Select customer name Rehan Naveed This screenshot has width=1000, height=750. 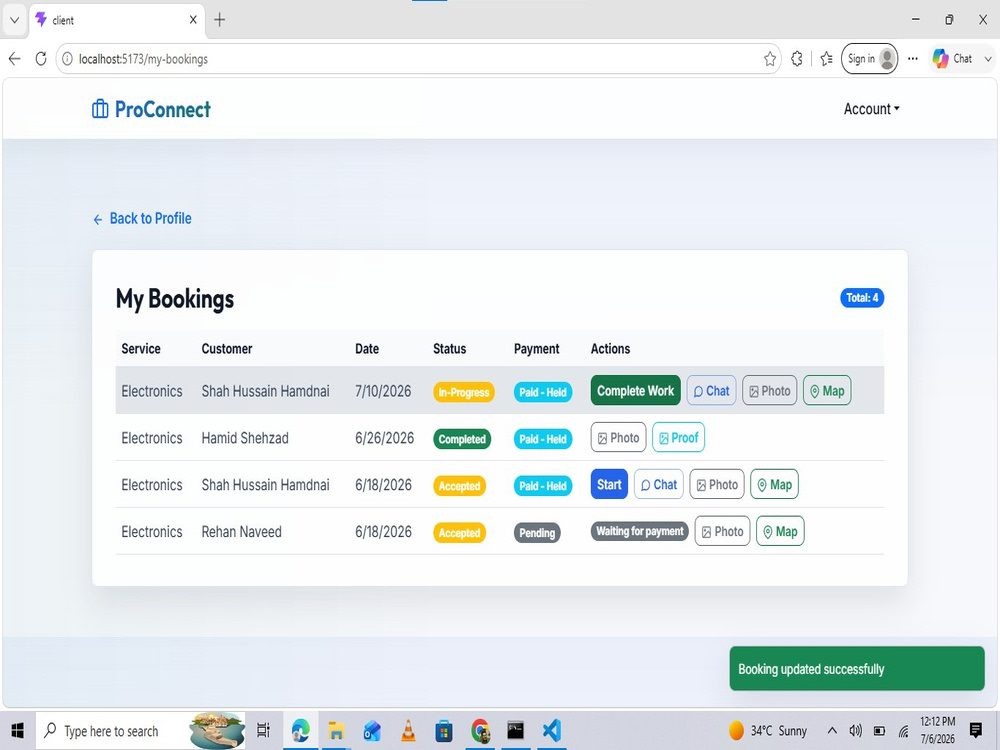(x=241, y=532)
